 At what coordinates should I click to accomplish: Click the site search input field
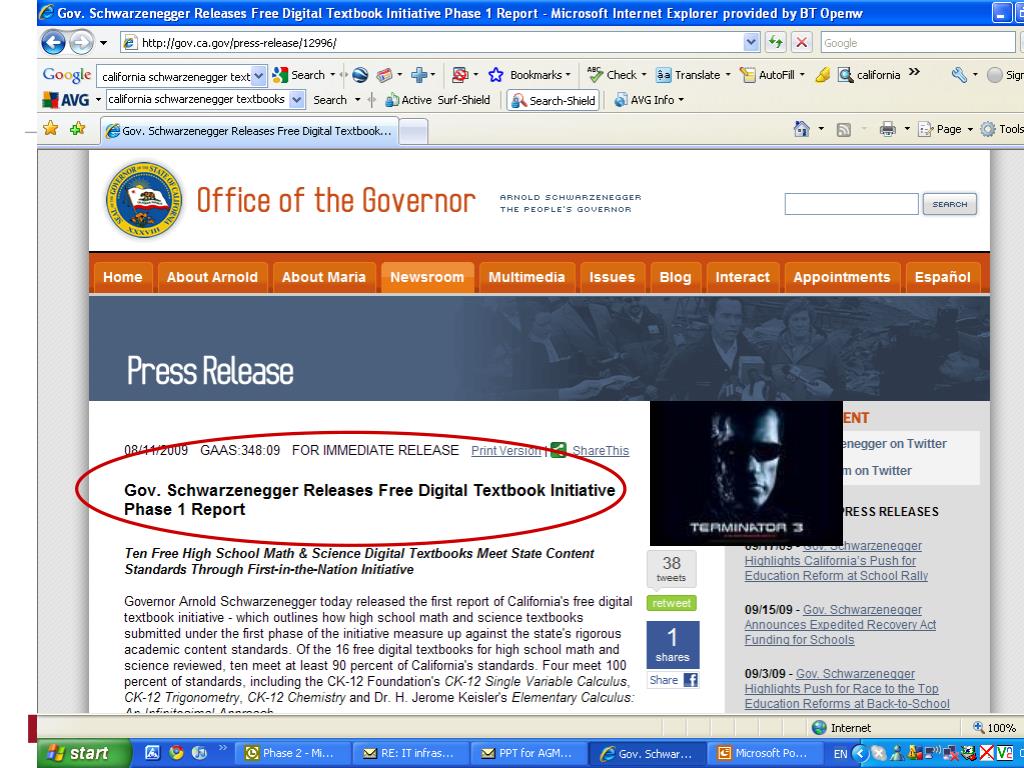[852, 204]
